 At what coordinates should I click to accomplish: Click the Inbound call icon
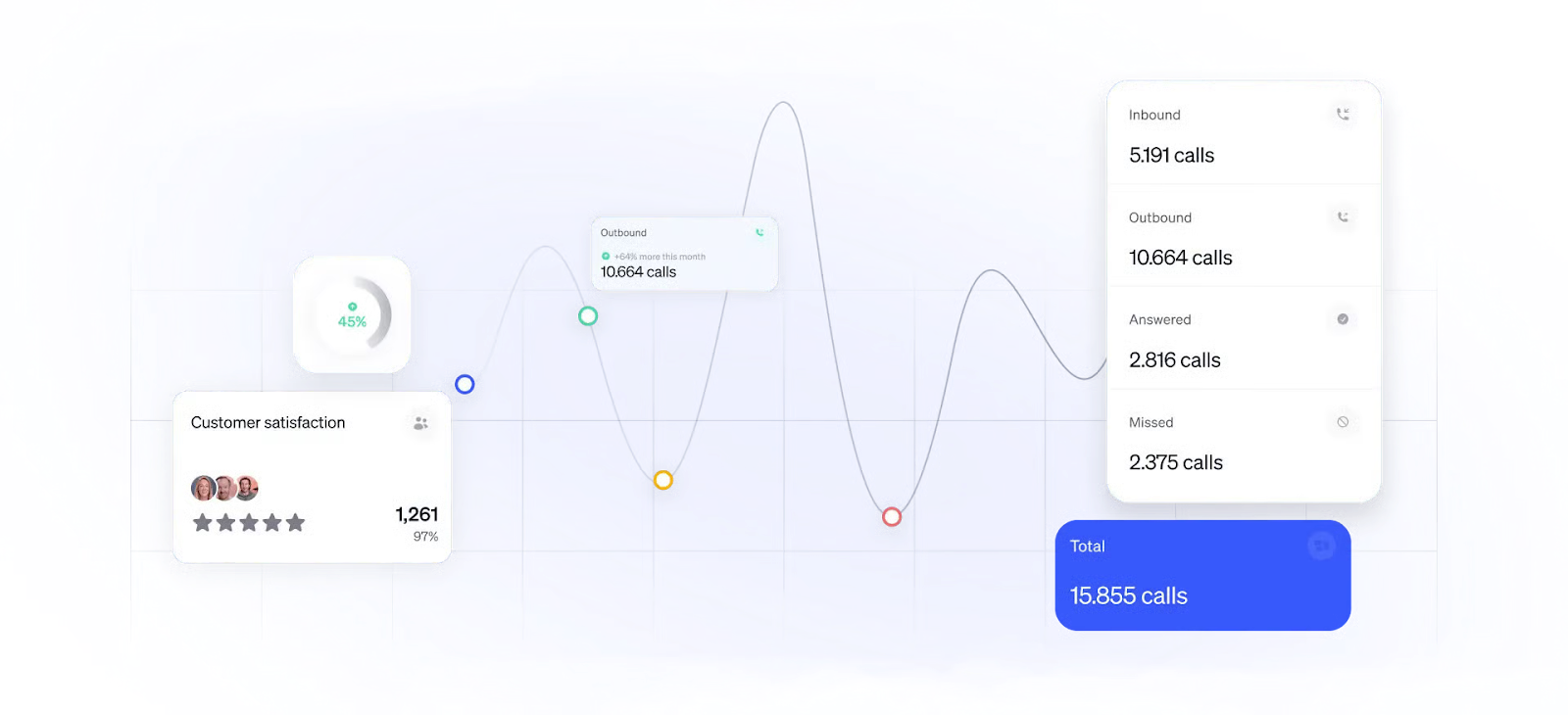(1343, 115)
